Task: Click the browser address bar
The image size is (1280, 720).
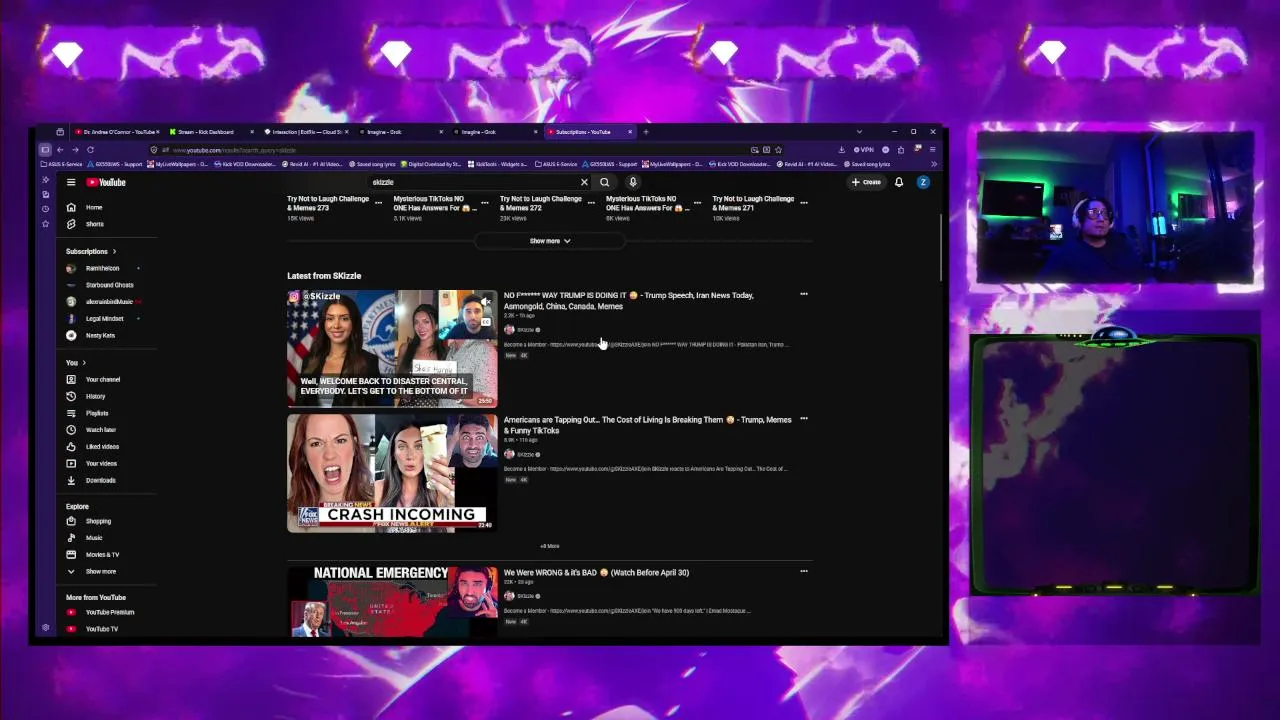Action: (450, 150)
